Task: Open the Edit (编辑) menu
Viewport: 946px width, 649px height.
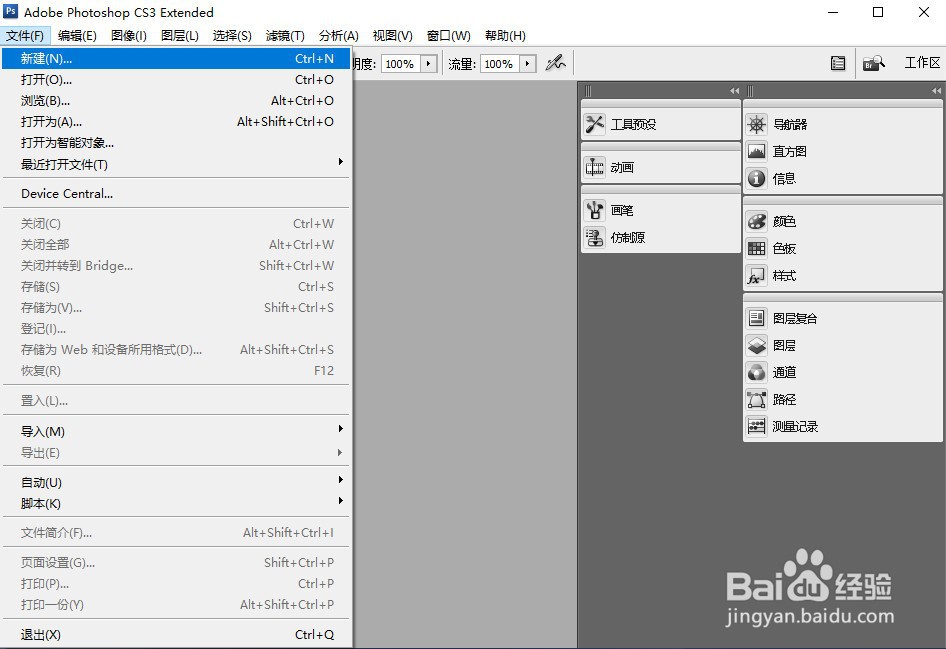Action: [77, 36]
